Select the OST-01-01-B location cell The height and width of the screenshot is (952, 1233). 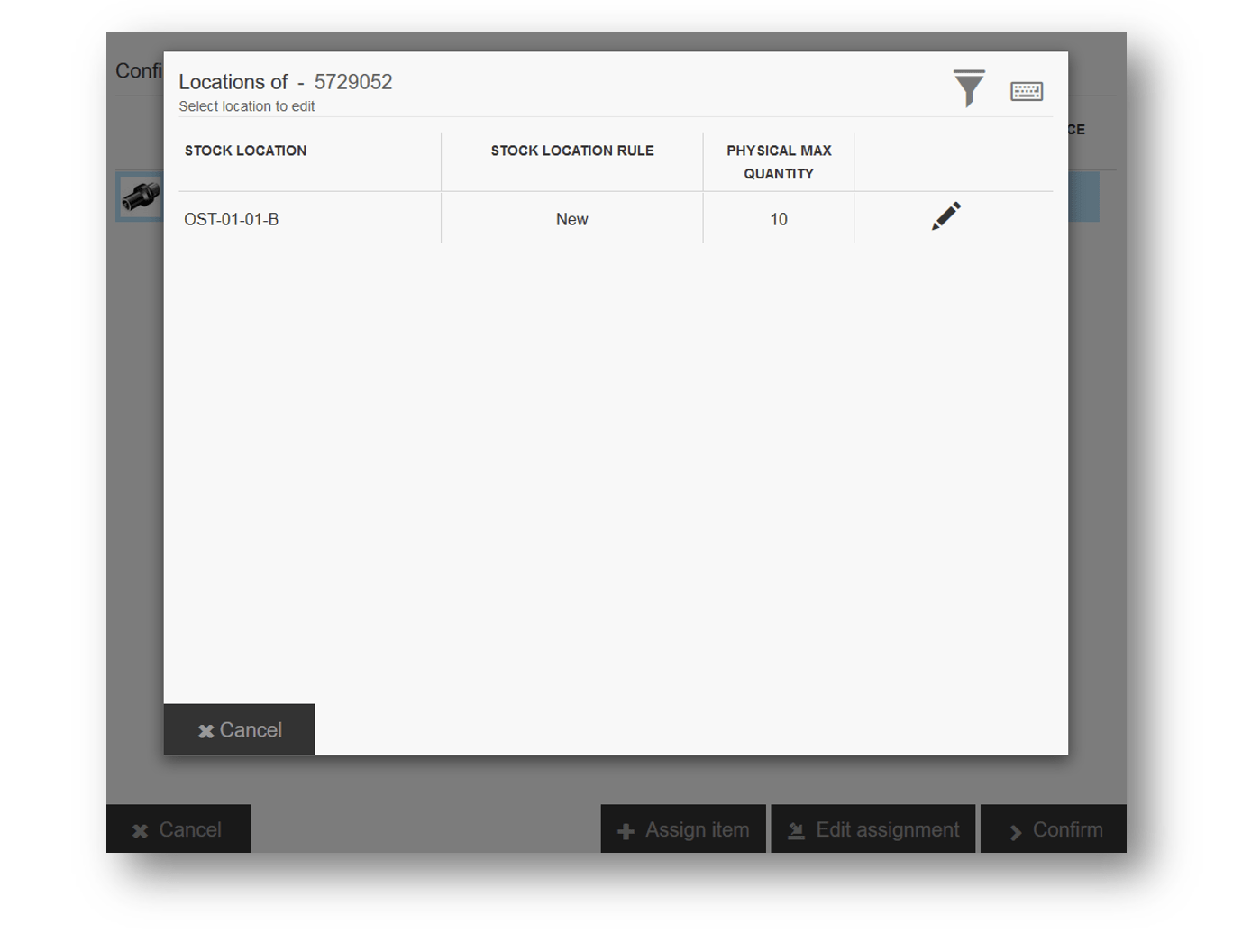click(232, 219)
